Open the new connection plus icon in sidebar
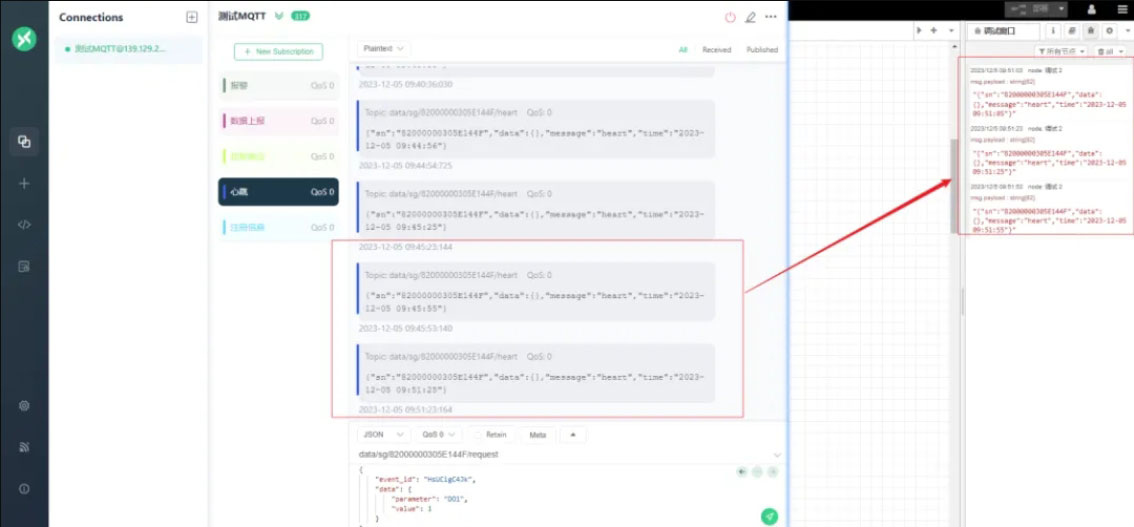The width and height of the screenshot is (1134, 527). [24, 183]
